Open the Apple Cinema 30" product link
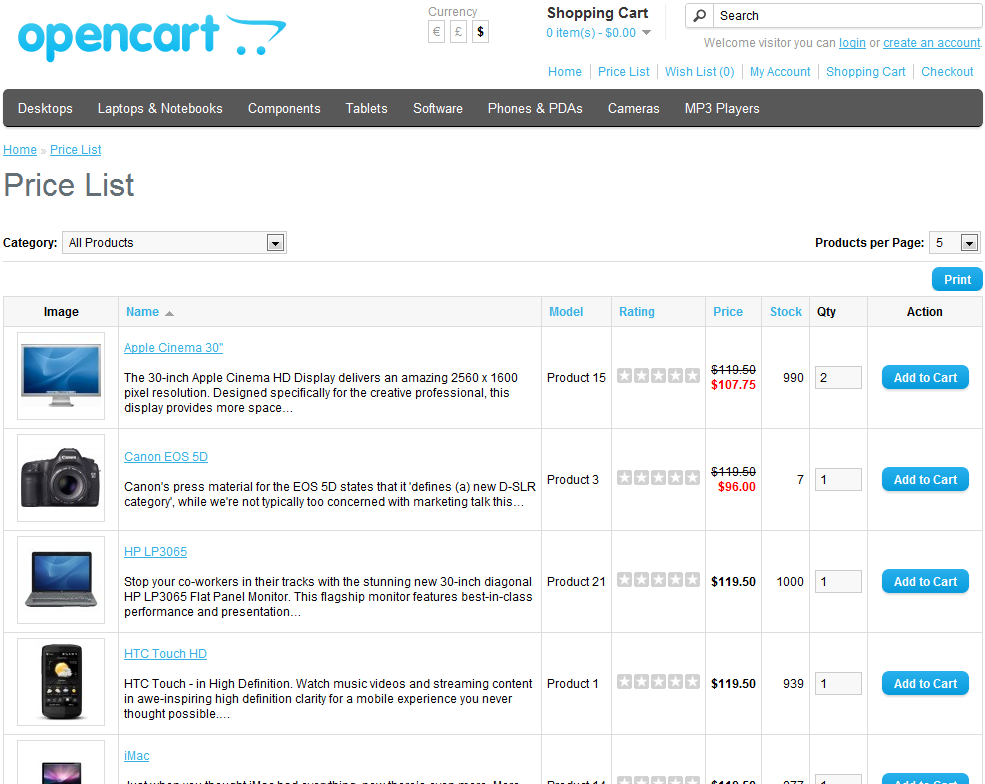The width and height of the screenshot is (985, 784). 173,347
